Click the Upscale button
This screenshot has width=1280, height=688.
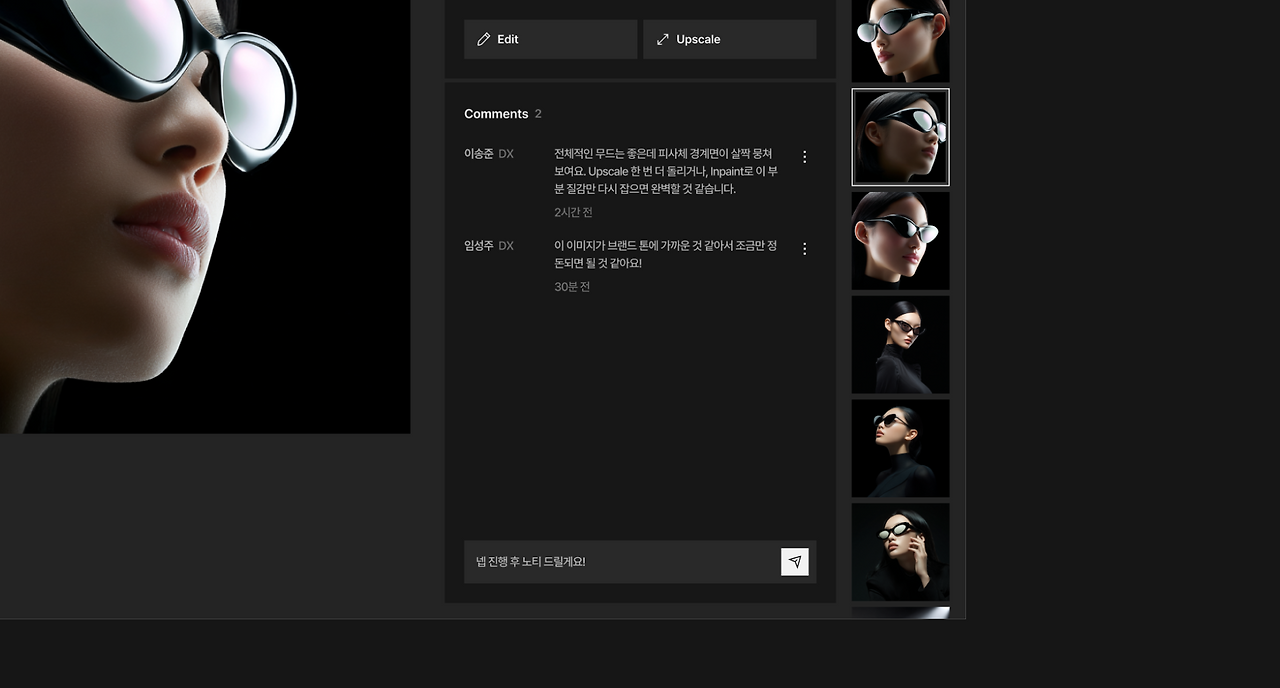point(729,39)
